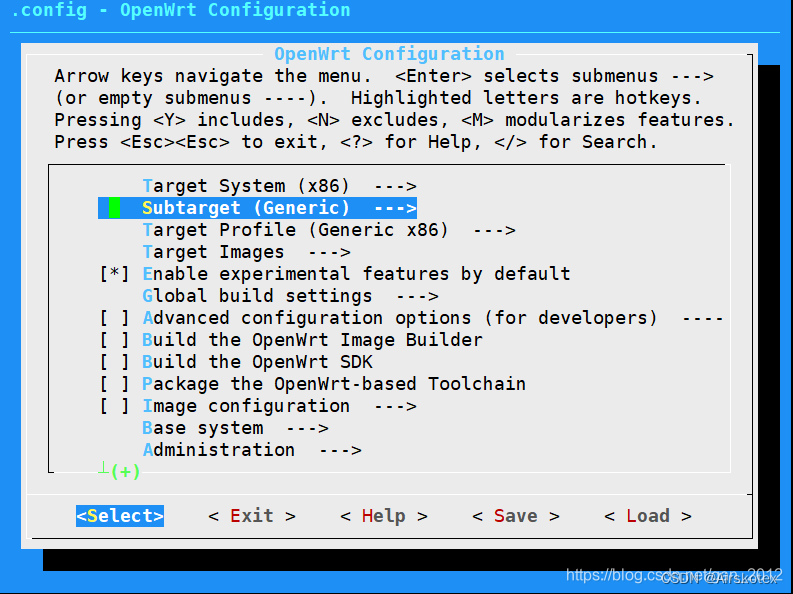Click the < Save > button
The height and width of the screenshot is (594, 793).
[516, 516]
